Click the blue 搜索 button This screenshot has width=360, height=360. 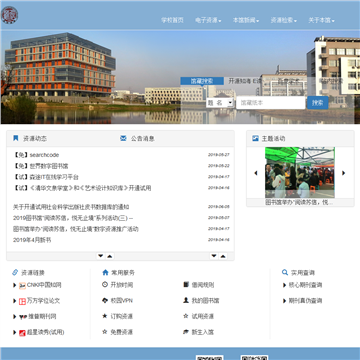point(317,103)
